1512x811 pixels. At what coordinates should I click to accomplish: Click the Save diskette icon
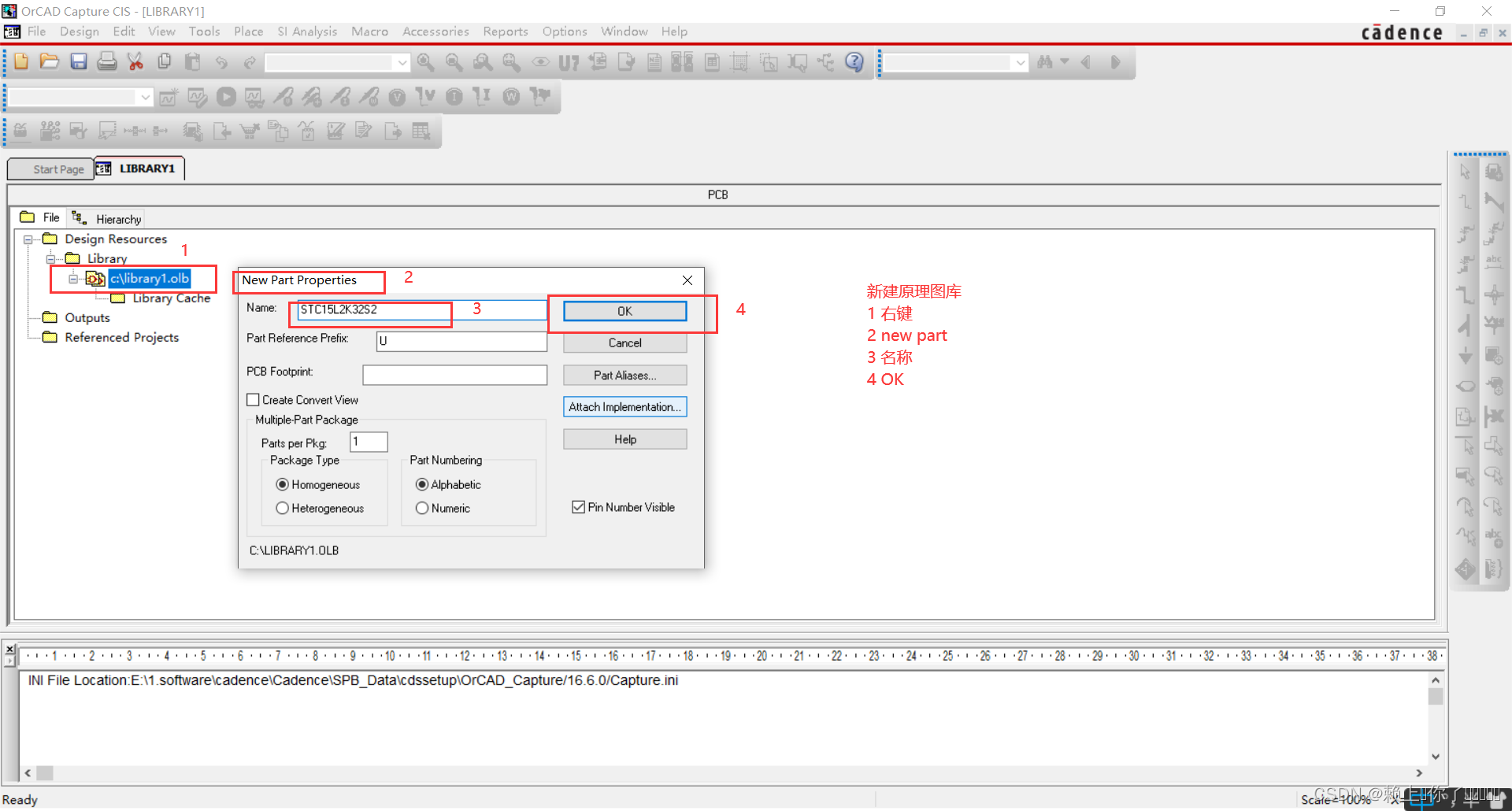pos(79,61)
